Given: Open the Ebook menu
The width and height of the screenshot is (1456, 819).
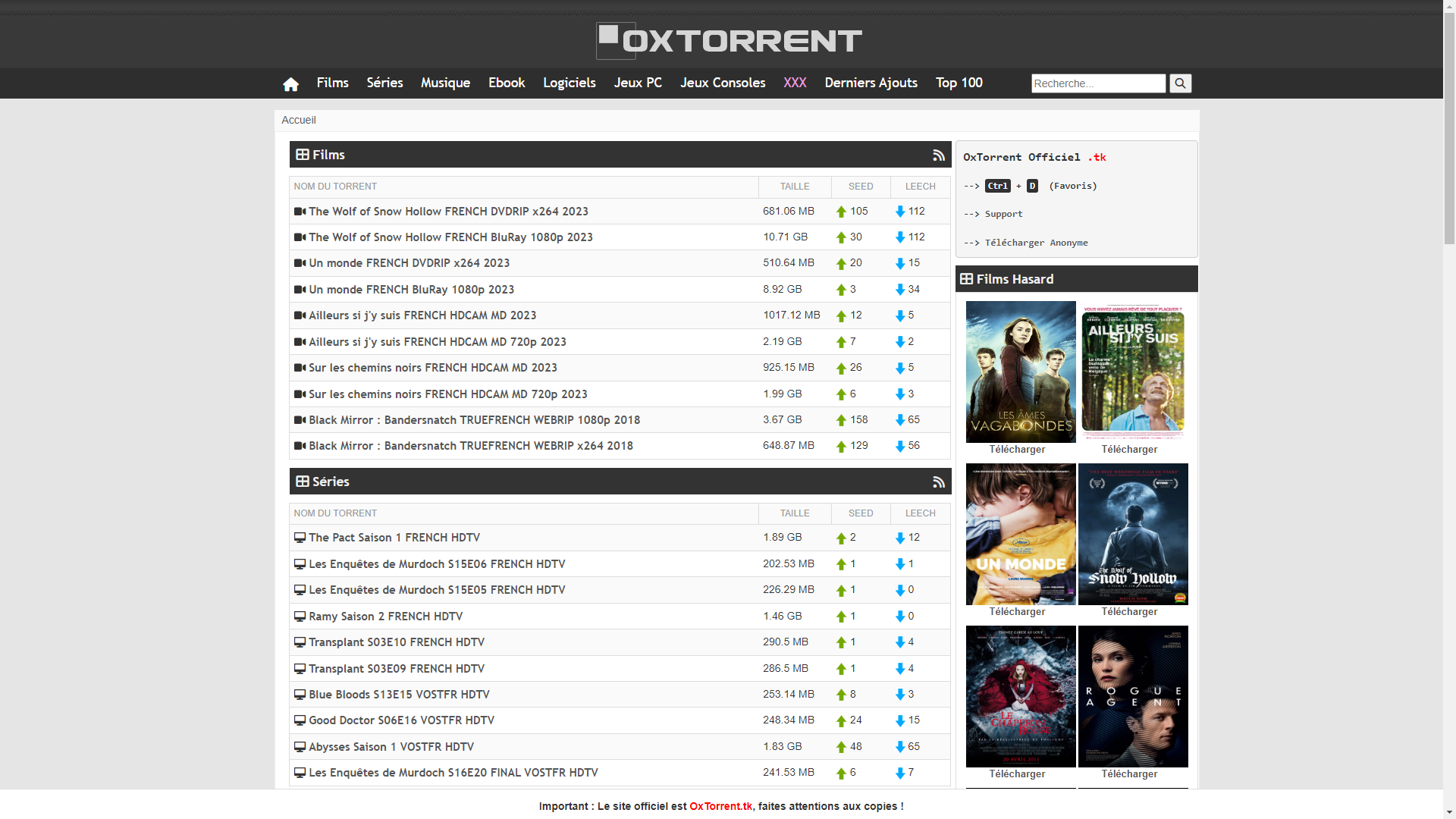Looking at the screenshot, I should coord(507,83).
